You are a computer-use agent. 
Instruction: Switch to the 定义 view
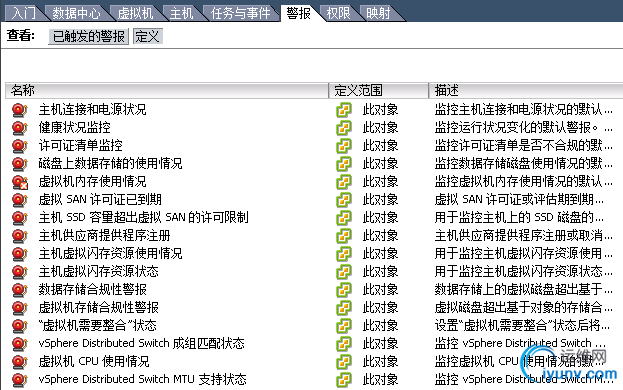coord(147,37)
